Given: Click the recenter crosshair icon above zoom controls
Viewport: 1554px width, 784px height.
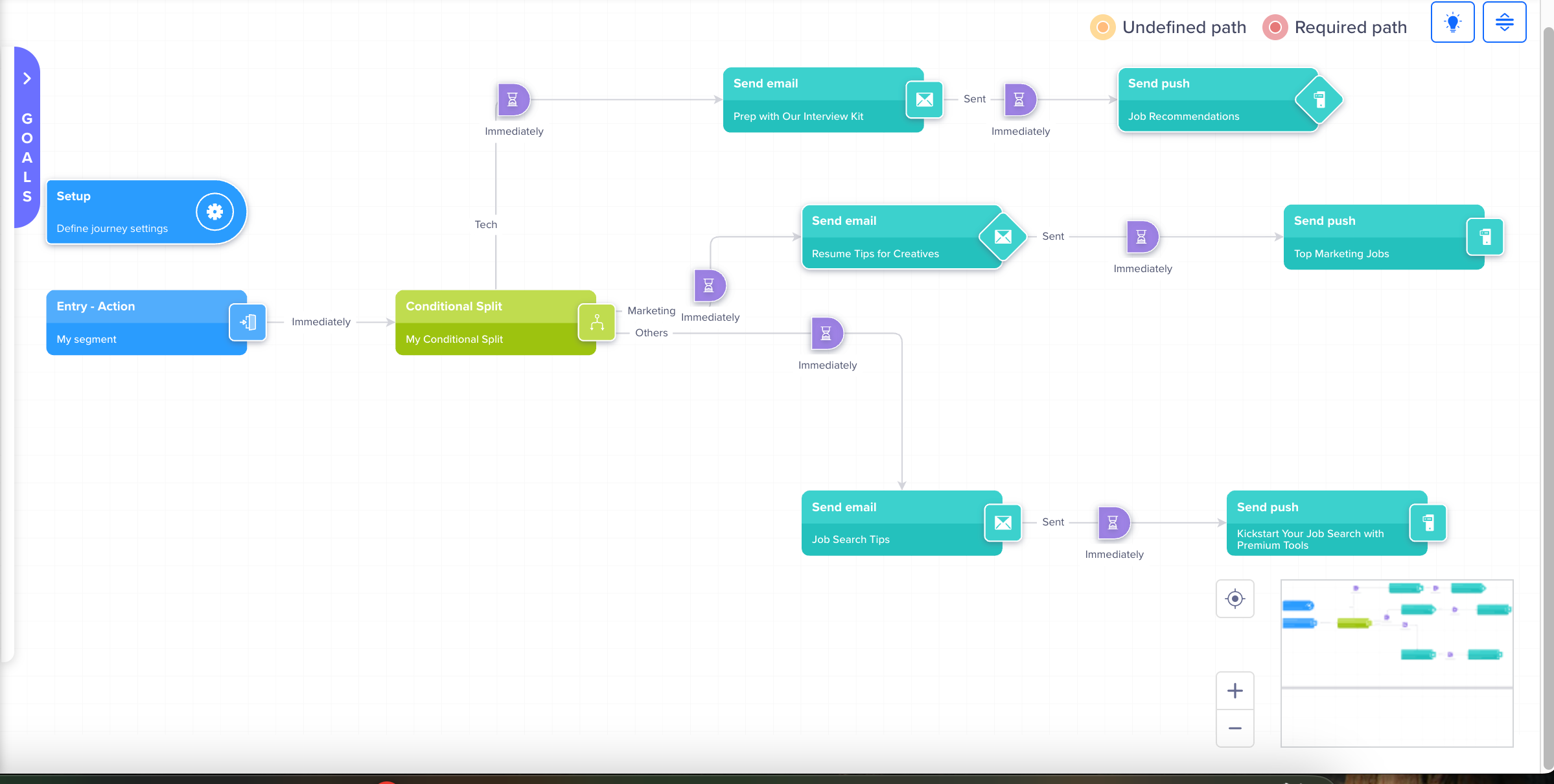Looking at the screenshot, I should (x=1235, y=599).
